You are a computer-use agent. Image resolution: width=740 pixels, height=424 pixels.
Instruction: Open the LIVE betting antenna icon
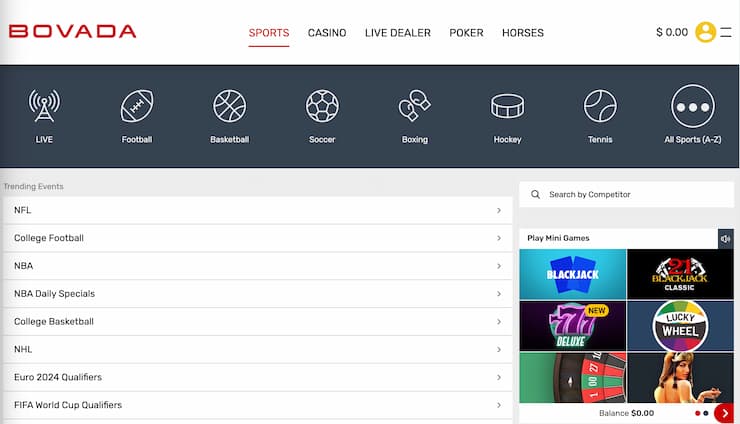click(x=44, y=106)
